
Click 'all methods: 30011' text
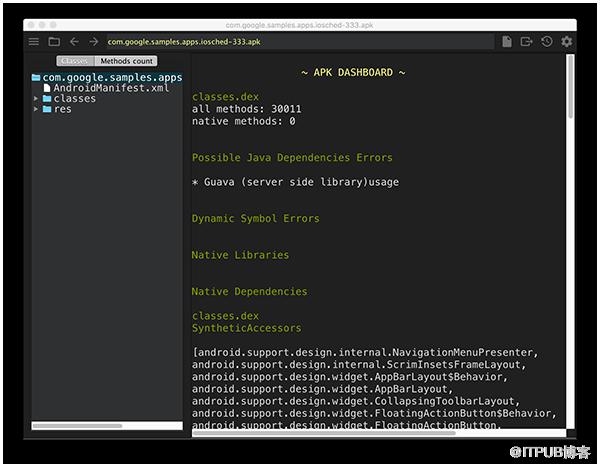pos(247,109)
